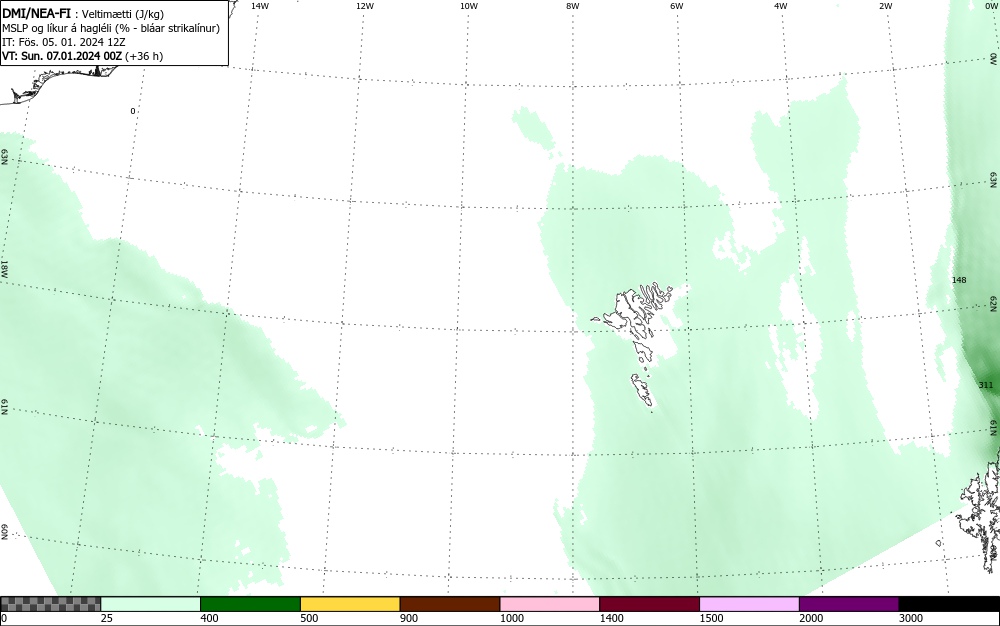This screenshot has width=1000, height=626.
Task: Click the 10W longitude label
Action: pos(469,6)
